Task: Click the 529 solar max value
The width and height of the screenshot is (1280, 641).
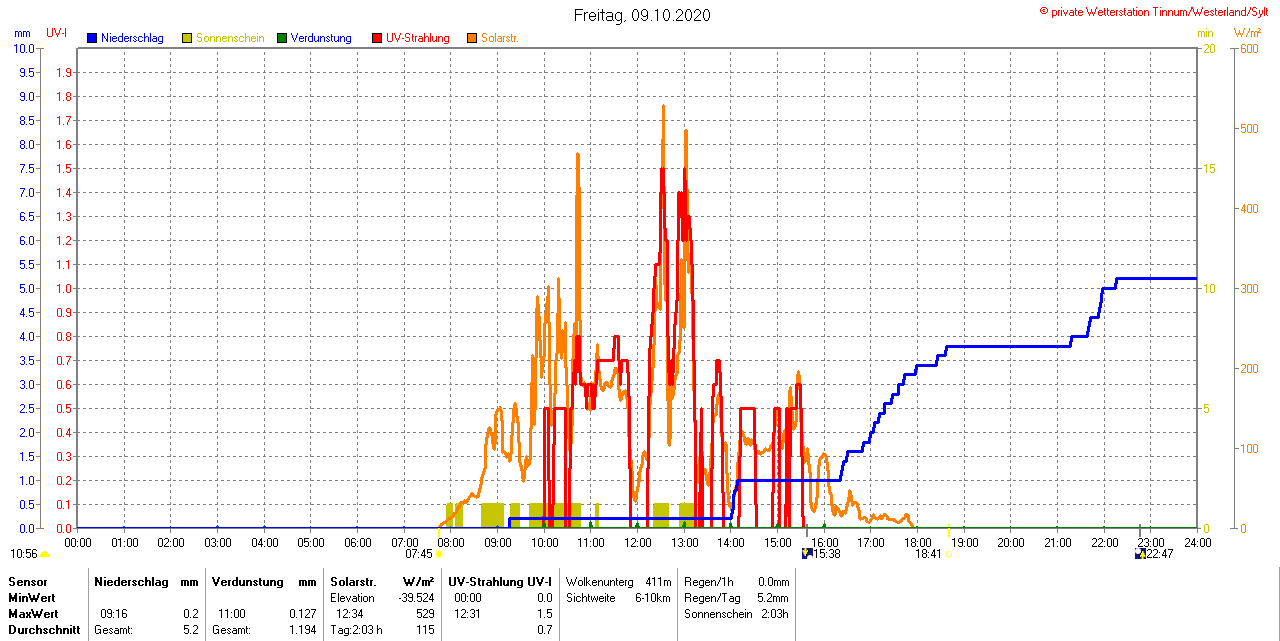Action: click(426, 614)
